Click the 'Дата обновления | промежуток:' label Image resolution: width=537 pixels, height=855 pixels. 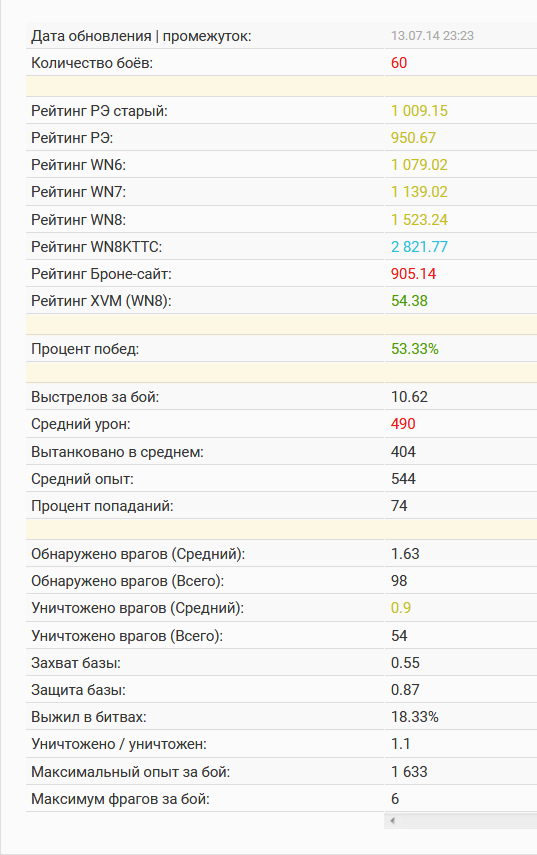tap(141, 37)
